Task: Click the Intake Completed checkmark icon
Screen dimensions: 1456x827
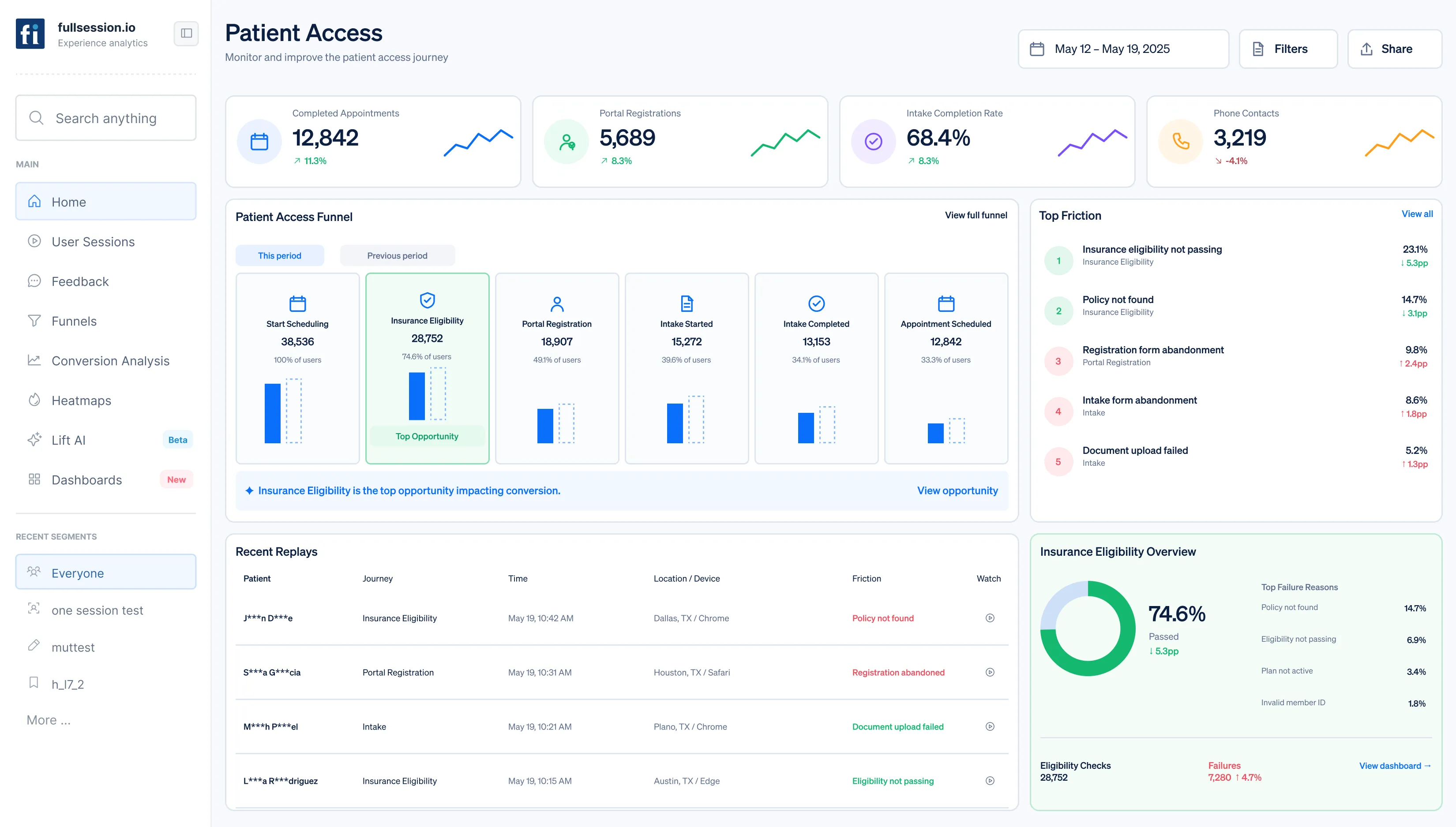Action: tap(816, 303)
